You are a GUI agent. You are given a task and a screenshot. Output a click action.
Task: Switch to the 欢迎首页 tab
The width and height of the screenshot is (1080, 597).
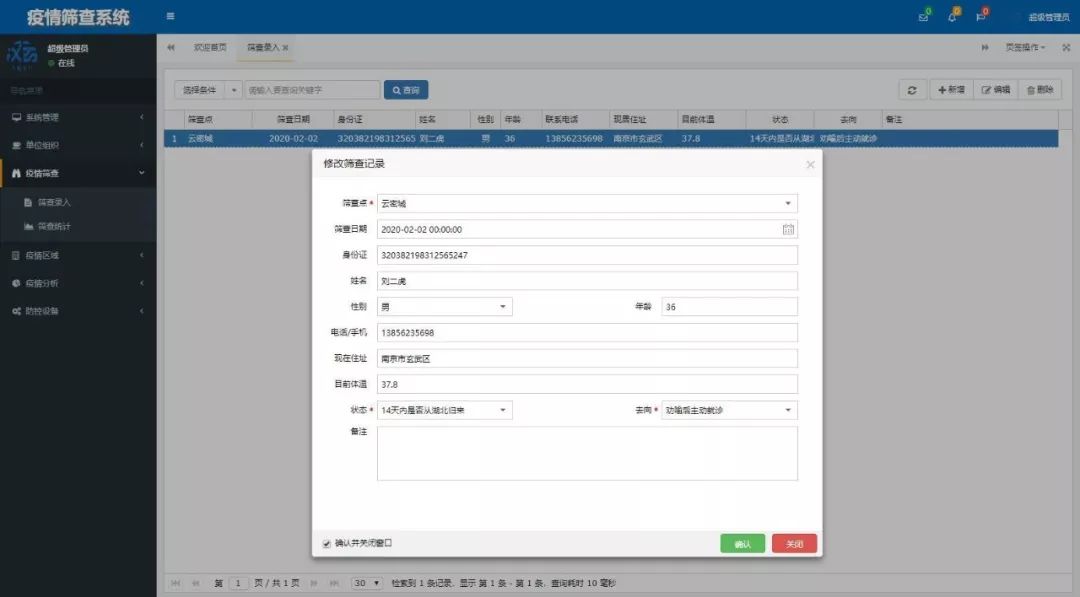209,47
